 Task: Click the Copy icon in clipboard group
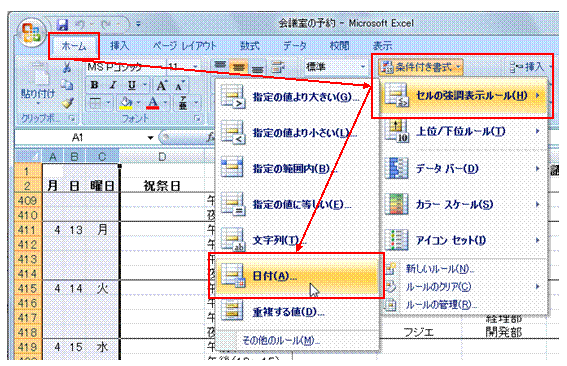coord(67,85)
